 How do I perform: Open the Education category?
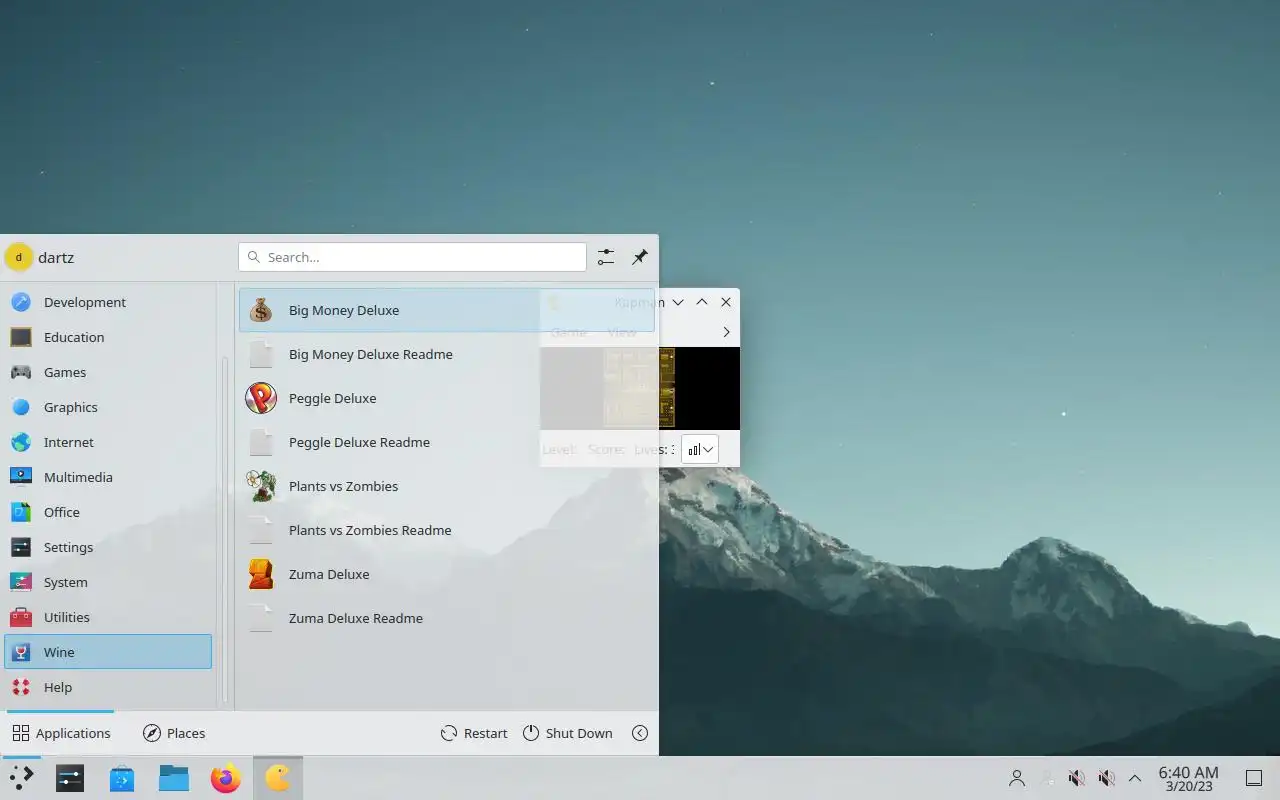coord(108,337)
